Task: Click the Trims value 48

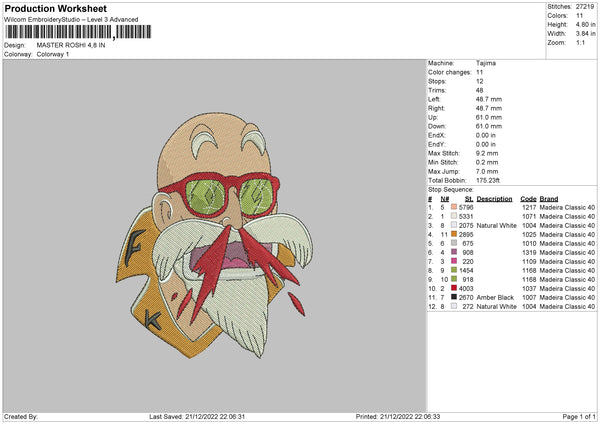Action: [479, 90]
